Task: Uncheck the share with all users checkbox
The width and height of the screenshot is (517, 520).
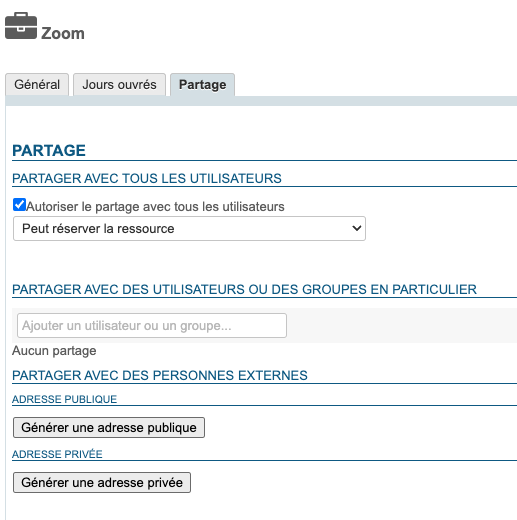Action: point(19,205)
